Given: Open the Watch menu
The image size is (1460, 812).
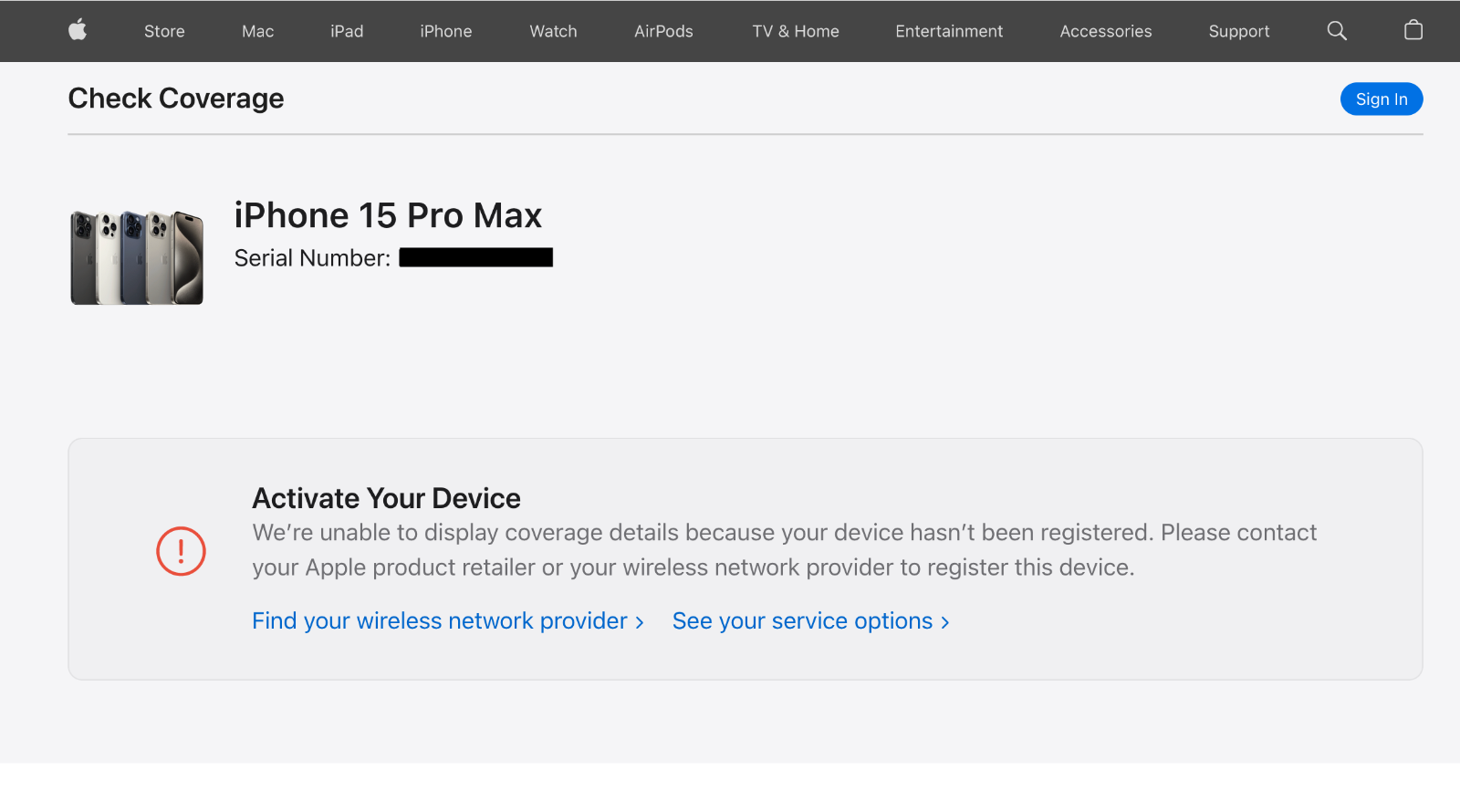Looking at the screenshot, I should point(553,31).
